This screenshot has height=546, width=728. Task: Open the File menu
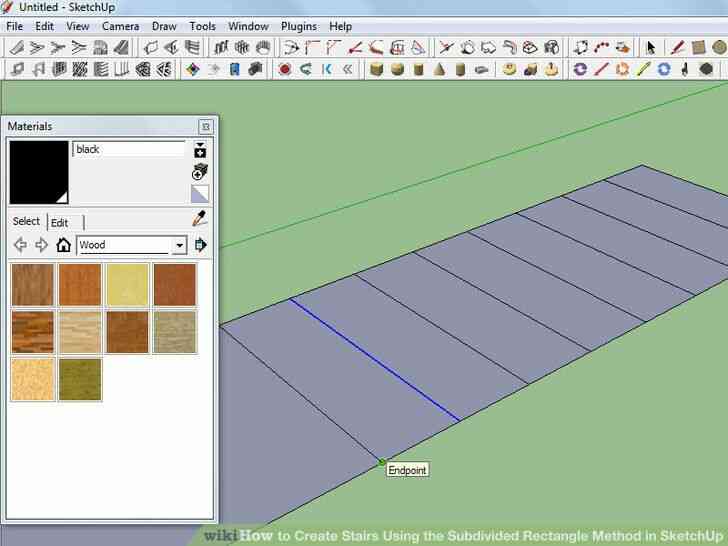coord(14,26)
